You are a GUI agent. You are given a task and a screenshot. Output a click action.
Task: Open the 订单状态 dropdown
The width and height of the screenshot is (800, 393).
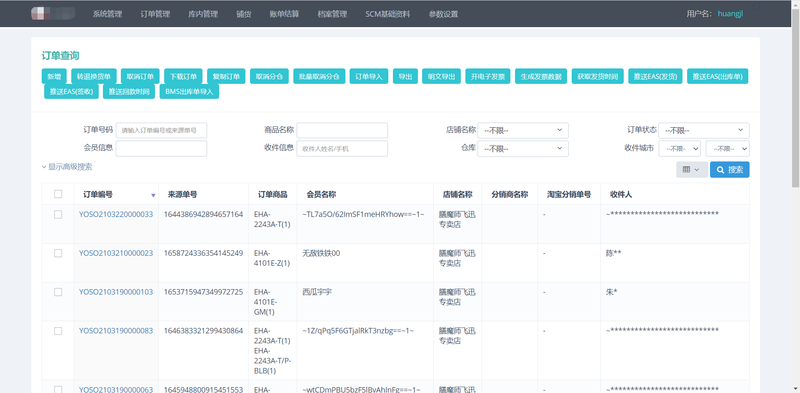coord(704,130)
